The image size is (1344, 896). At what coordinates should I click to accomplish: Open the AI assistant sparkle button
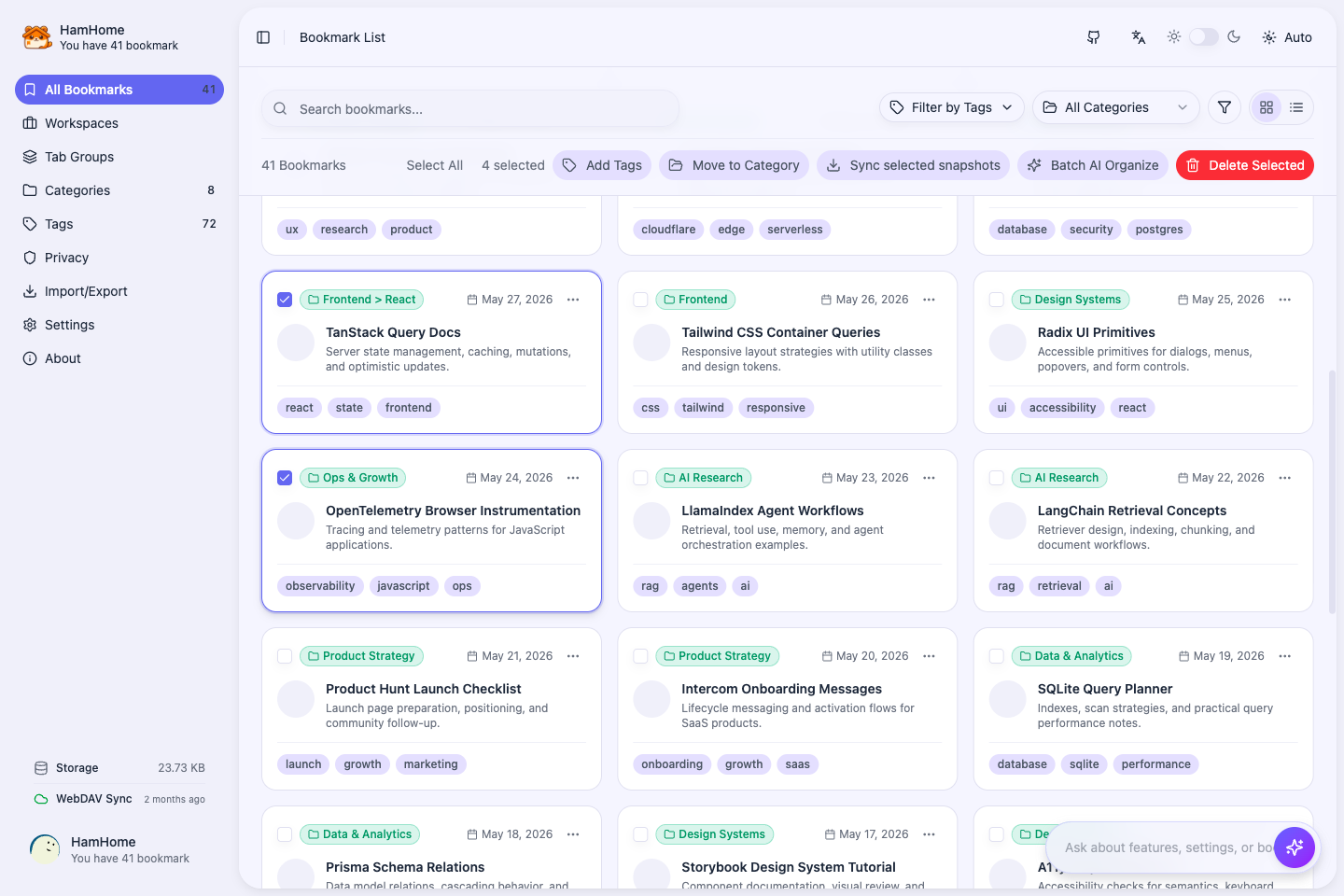1295,847
